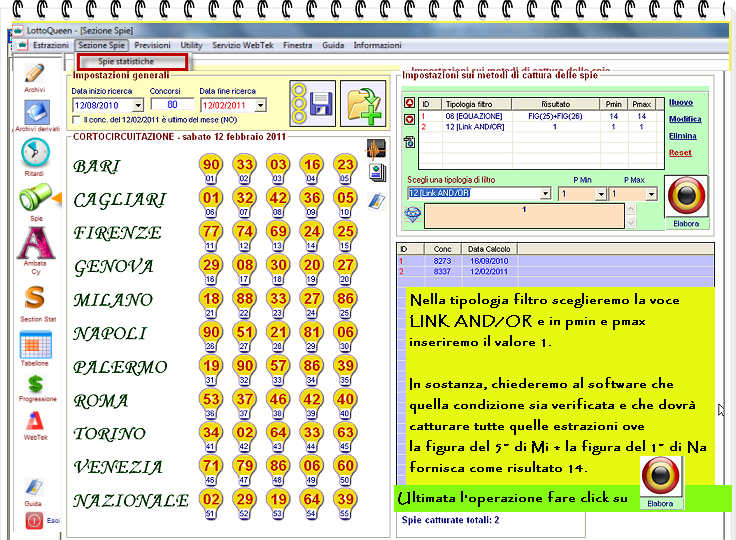Viewport: 736px width, 540px height.
Task: Open the Finestra menu
Action: 298,46
